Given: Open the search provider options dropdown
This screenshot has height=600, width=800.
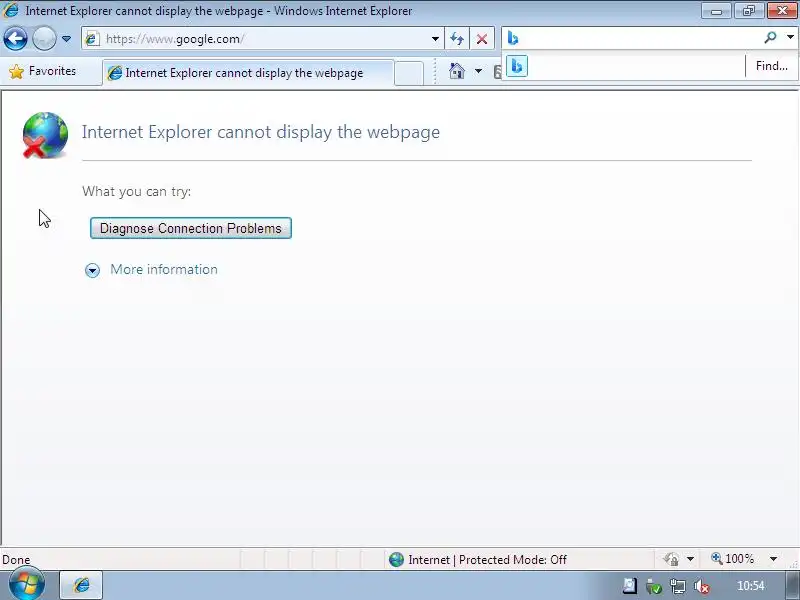Looking at the screenshot, I should point(790,37).
